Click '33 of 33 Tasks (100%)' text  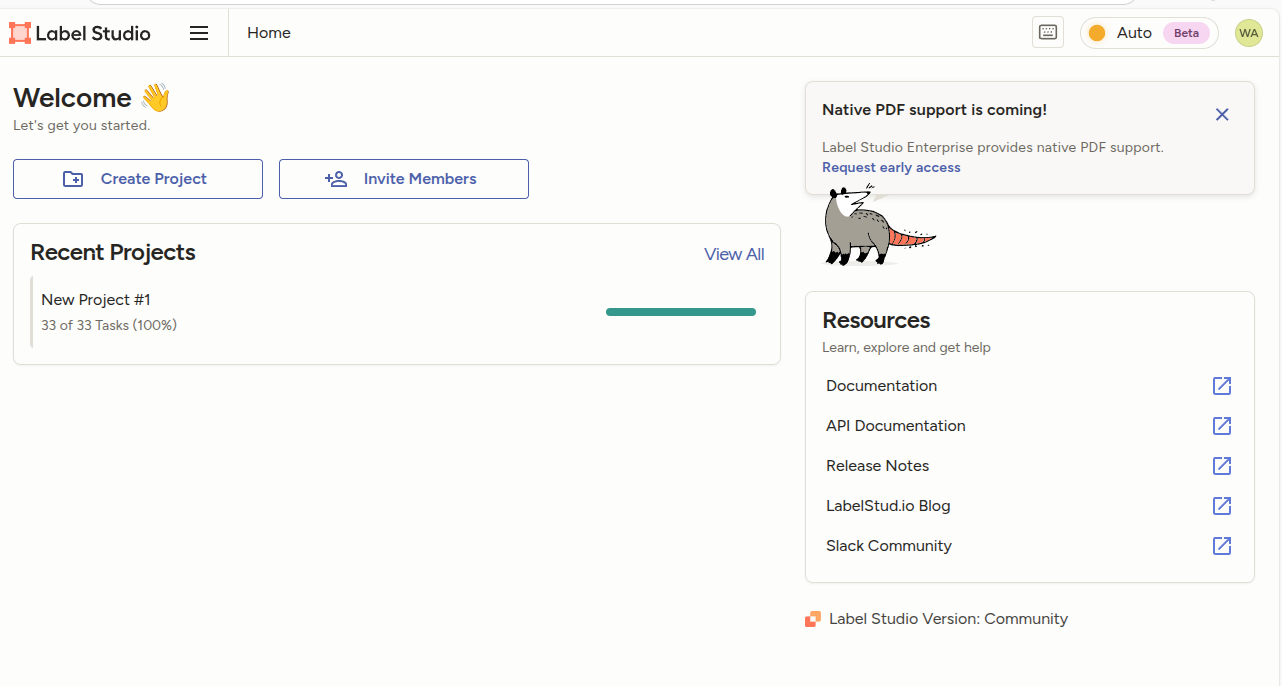tap(109, 325)
